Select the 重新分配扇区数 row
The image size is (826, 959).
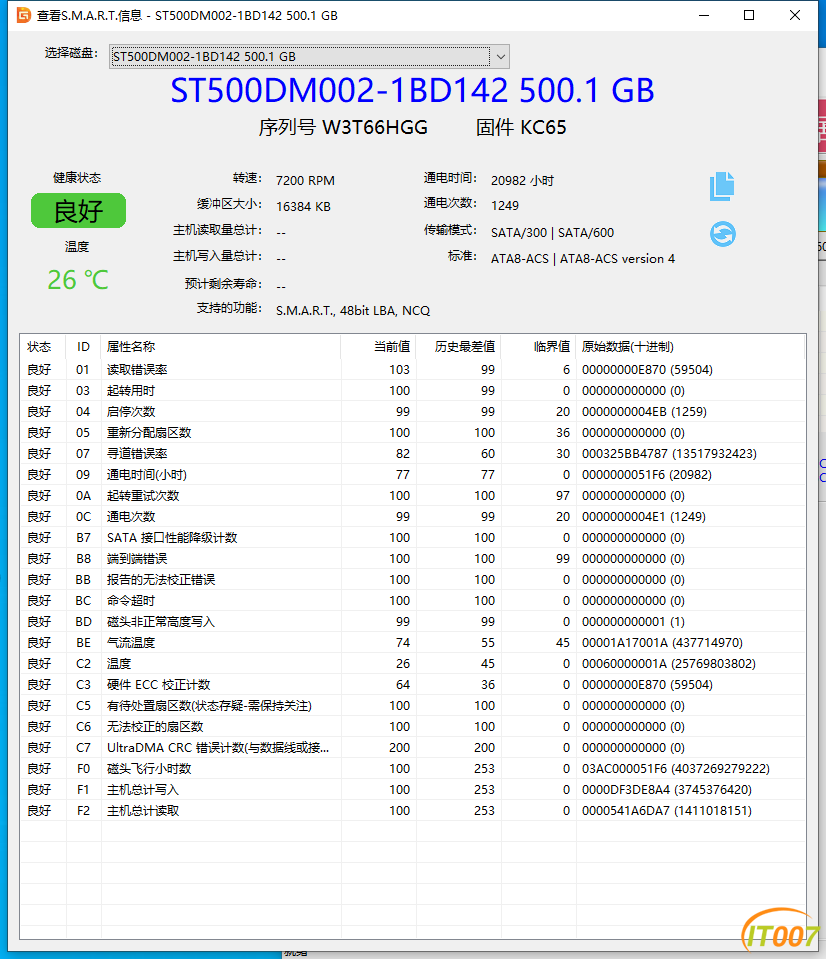[x=413, y=432]
